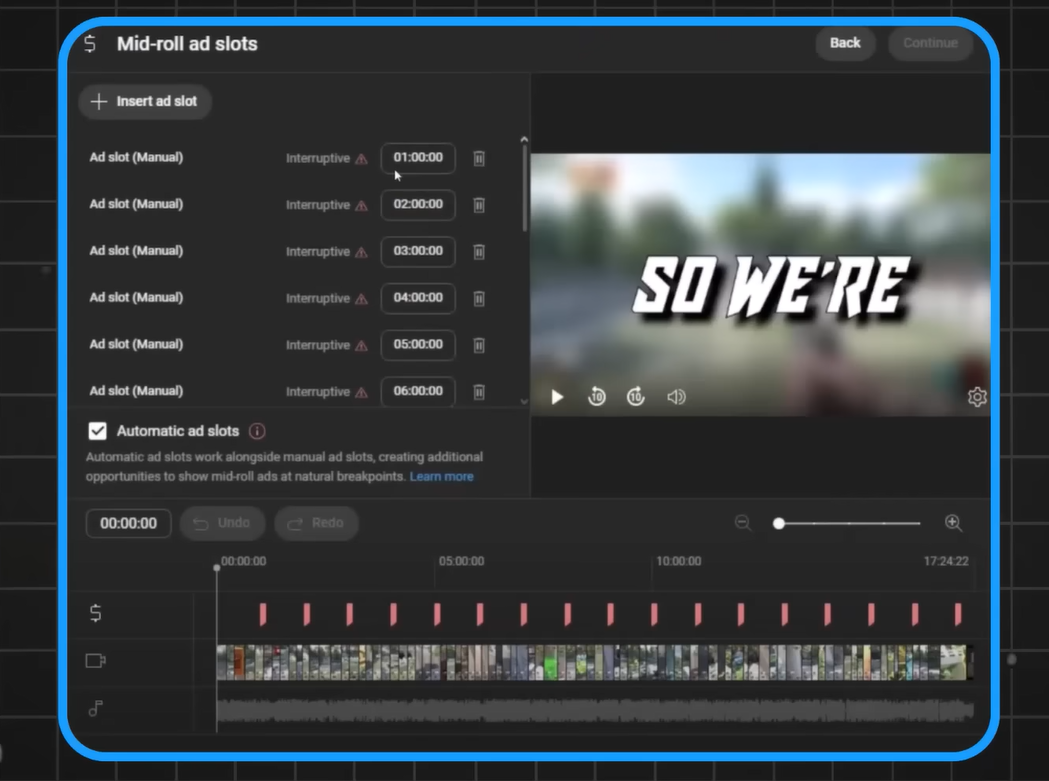This screenshot has width=1049, height=781.
Task: Click the audio waveform track
Action: 594,711
